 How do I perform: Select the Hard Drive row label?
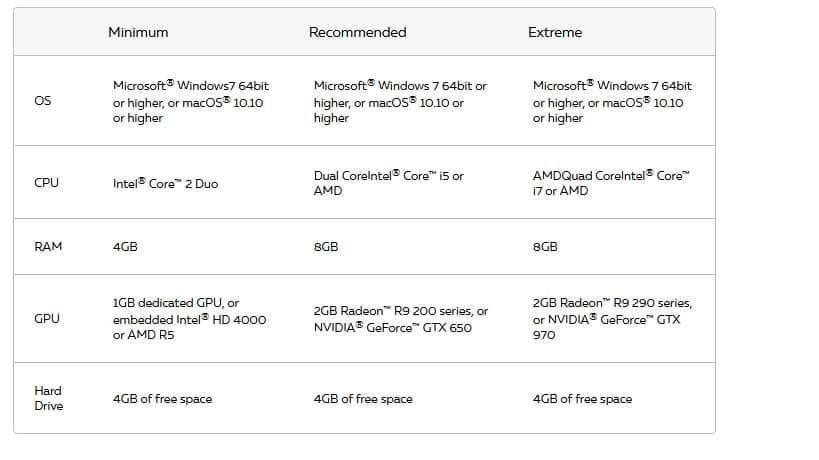coord(49,398)
